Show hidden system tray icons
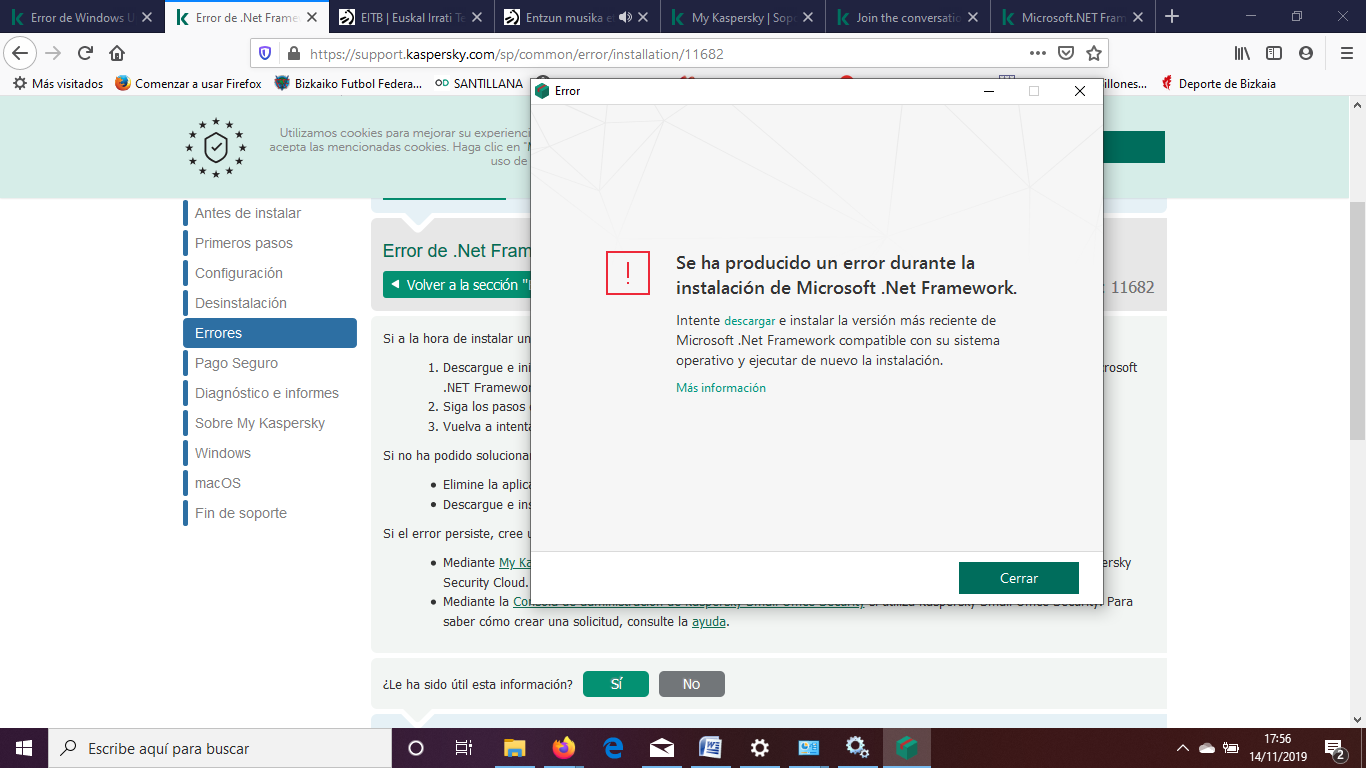 [x=1183, y=748]
